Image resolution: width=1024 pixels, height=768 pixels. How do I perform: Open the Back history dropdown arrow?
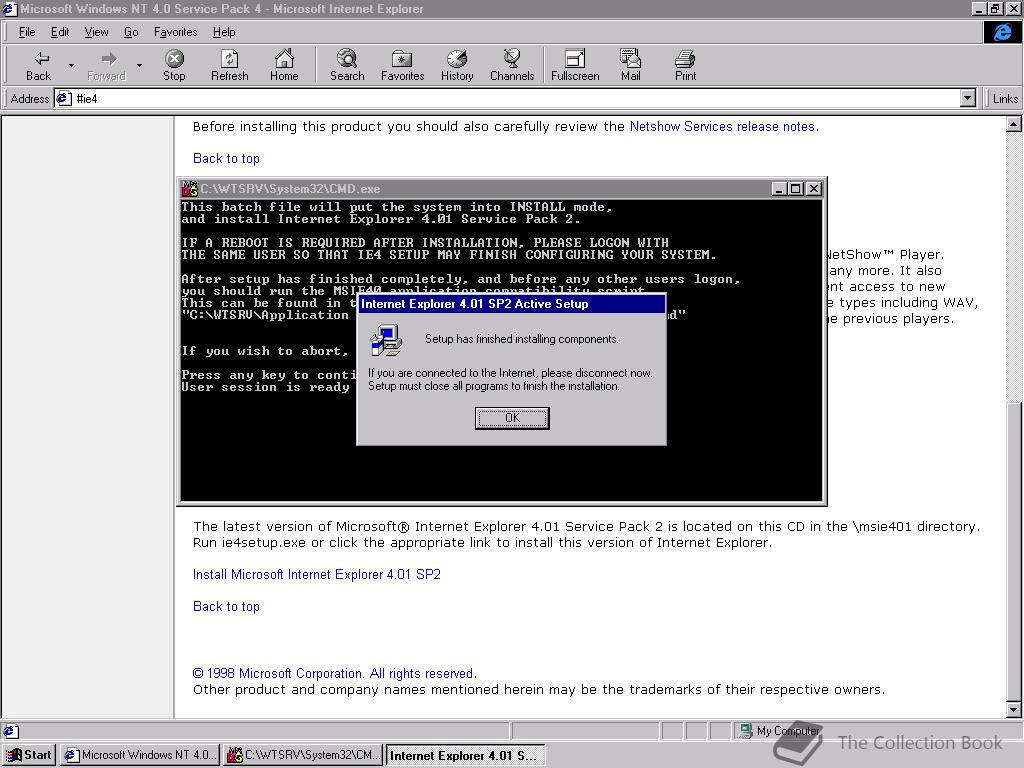[x=71, y=65]
